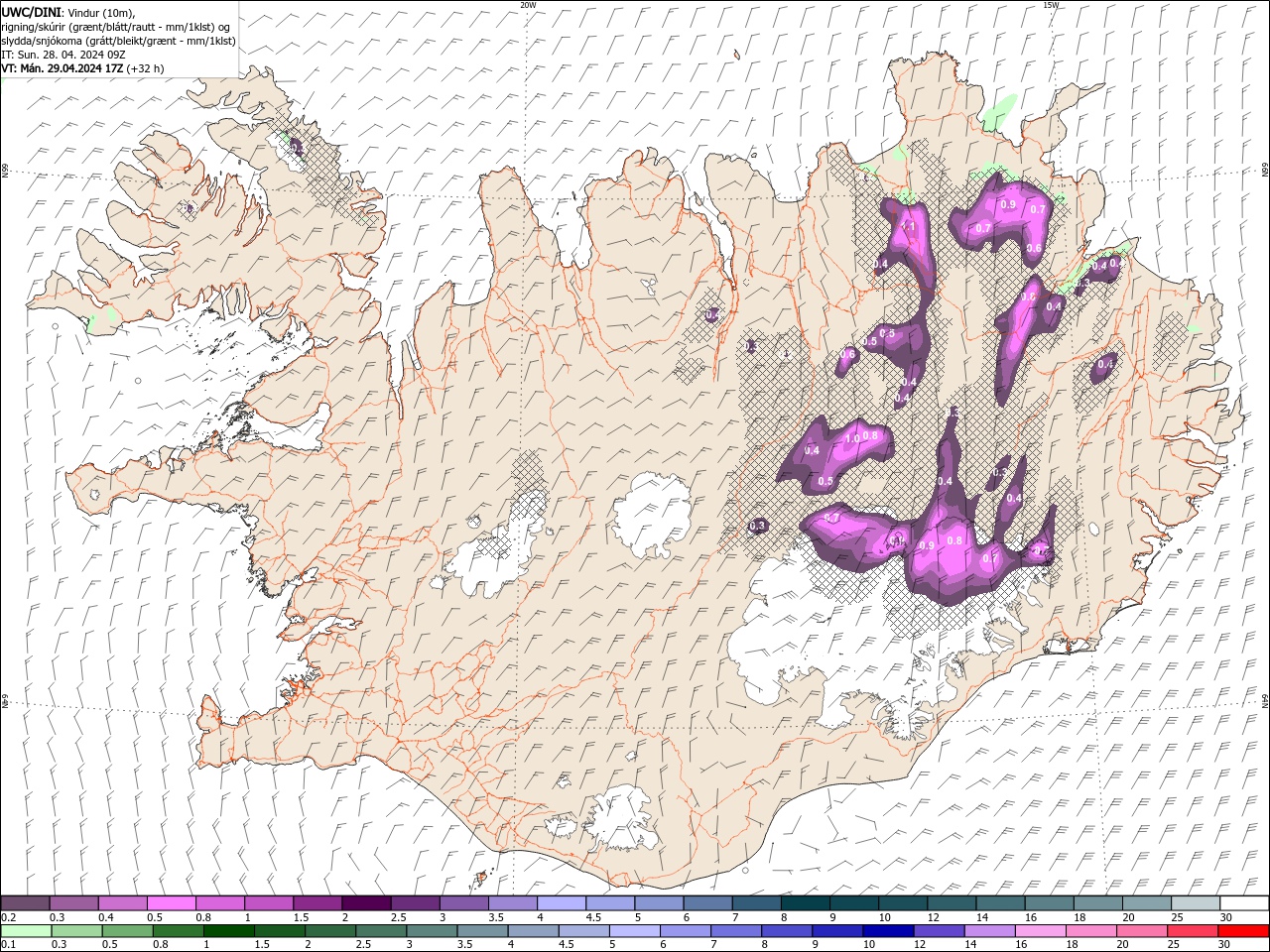Select pale green lower swatch between 0.1 and 0.3
The width and height of the screenshot is (1270, 952).
26,930
